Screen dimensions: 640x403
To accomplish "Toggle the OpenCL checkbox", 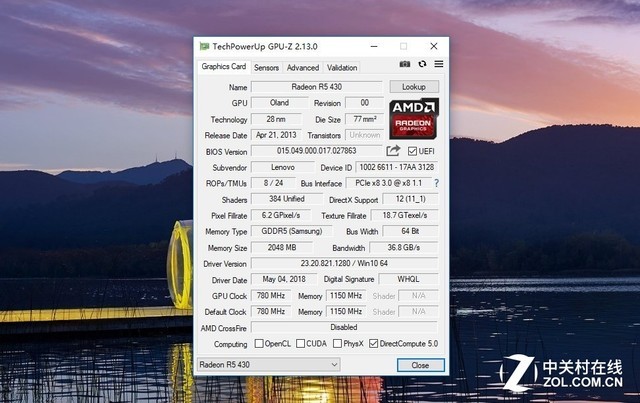I will tap(259, 343).
